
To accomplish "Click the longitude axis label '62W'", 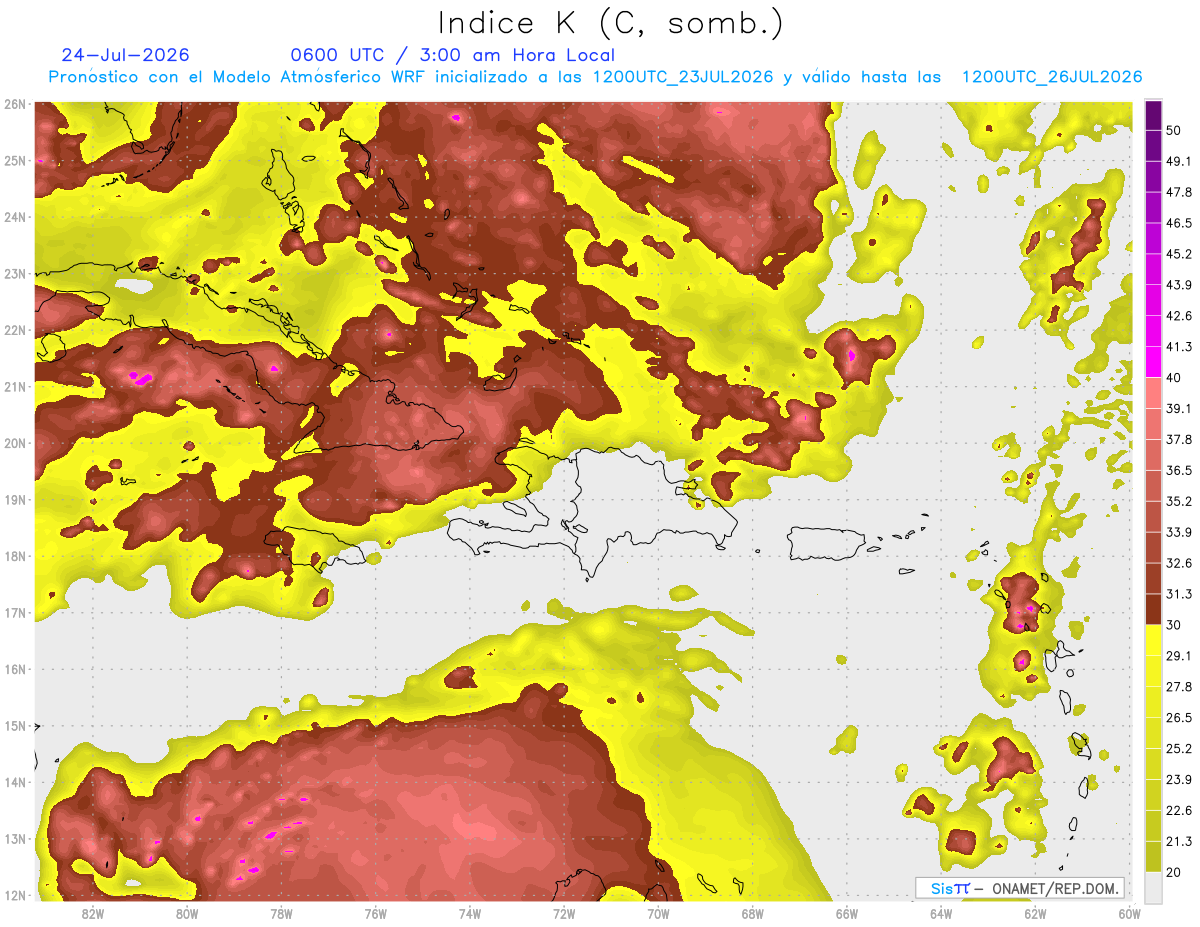I will click(1036, 913).
